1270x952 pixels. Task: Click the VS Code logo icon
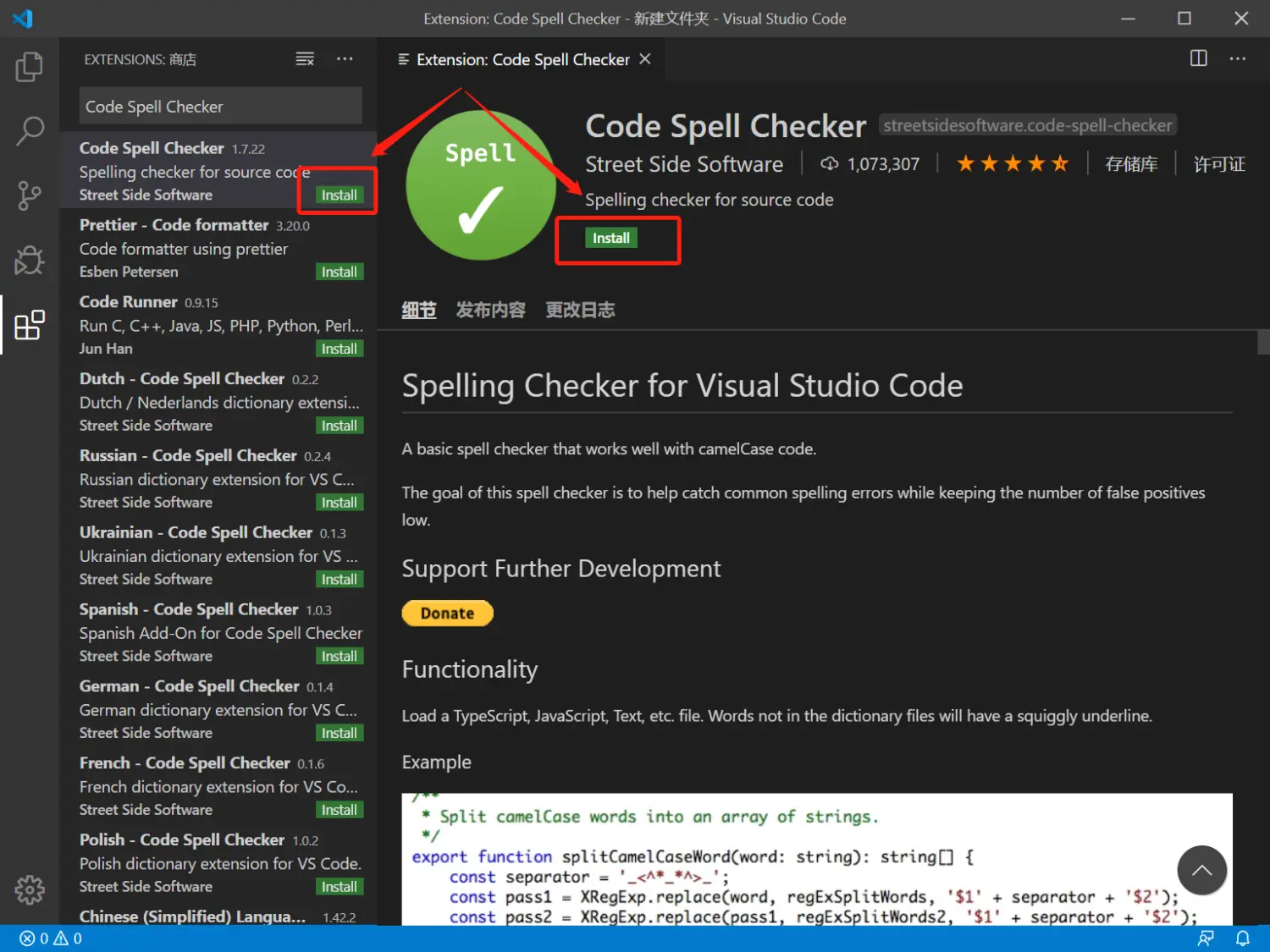coord(23,18)
